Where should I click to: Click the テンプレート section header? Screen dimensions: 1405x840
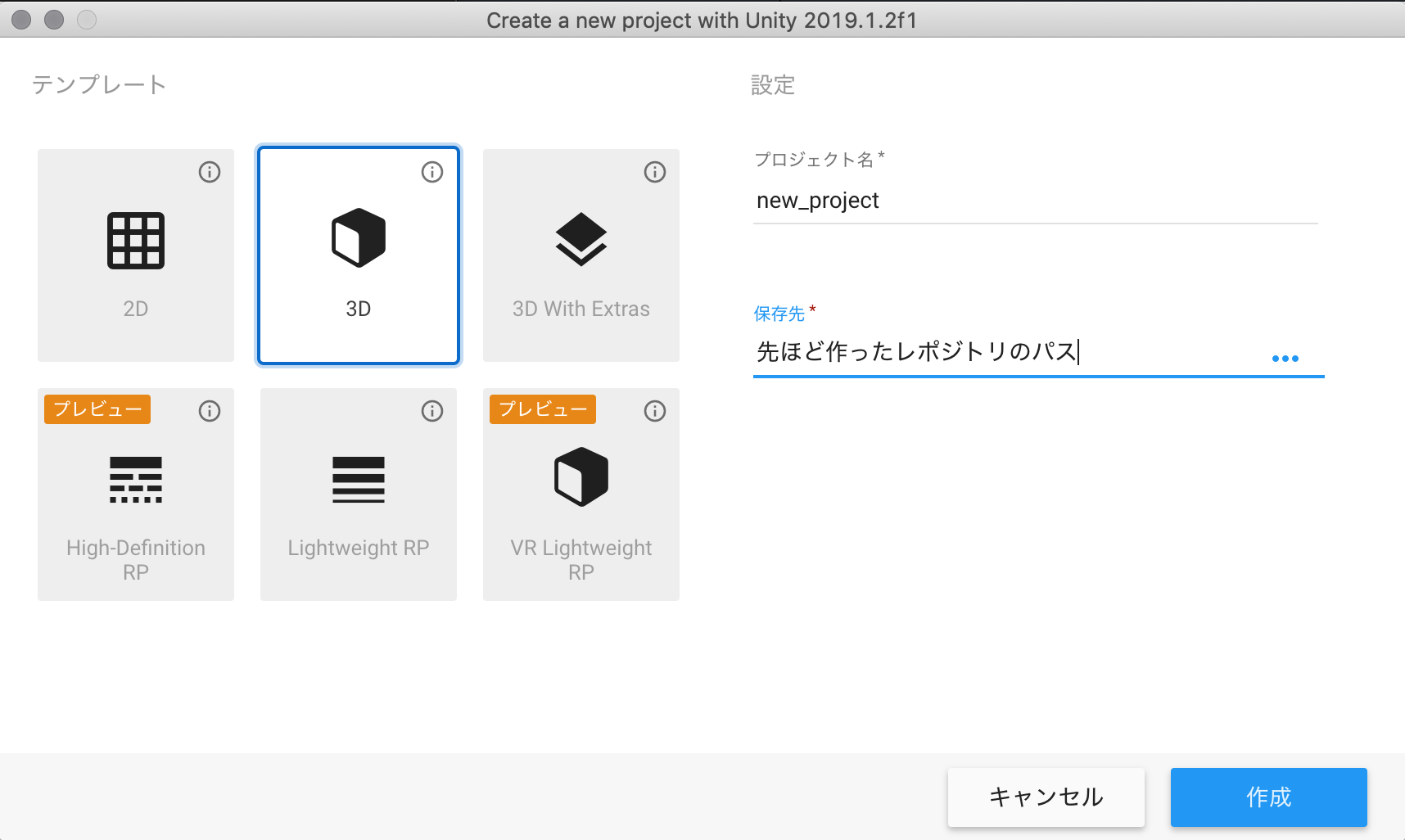pyautogui.click(x=99, y=84)
